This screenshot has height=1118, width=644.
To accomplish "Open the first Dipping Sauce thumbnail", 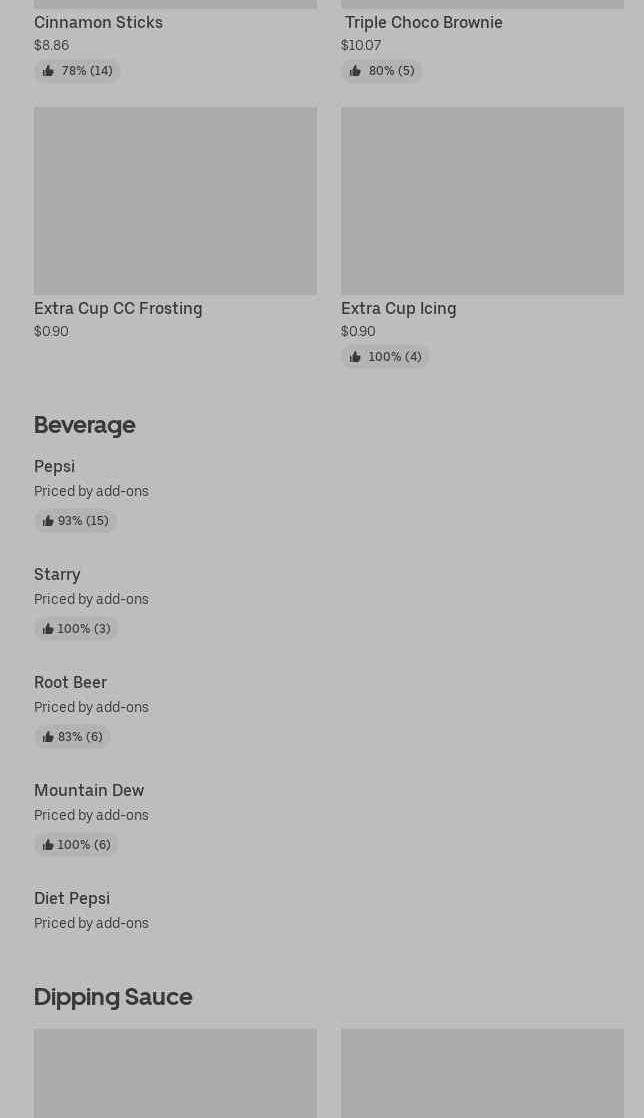I will 175,1073.
